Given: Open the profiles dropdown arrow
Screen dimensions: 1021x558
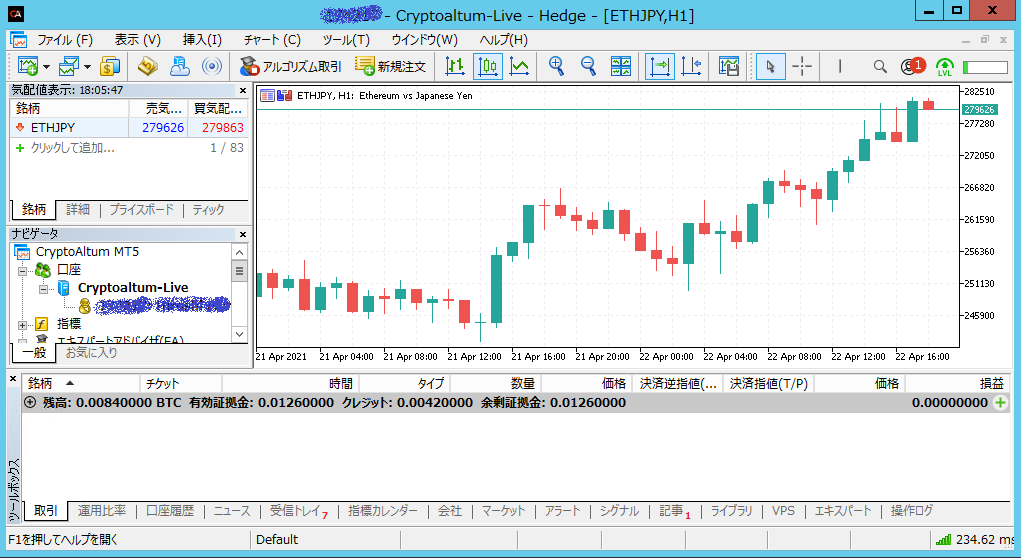Looking at the screenshot, I should [x=87, y=66].
